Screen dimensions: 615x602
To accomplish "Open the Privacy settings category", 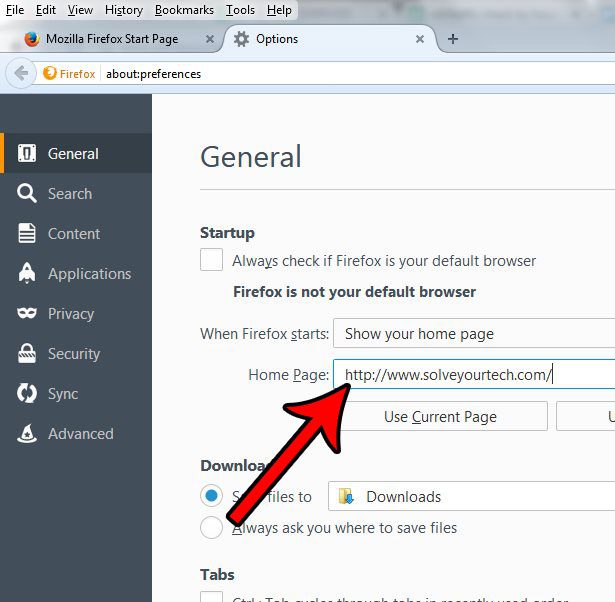I will [x=76, y=313].
